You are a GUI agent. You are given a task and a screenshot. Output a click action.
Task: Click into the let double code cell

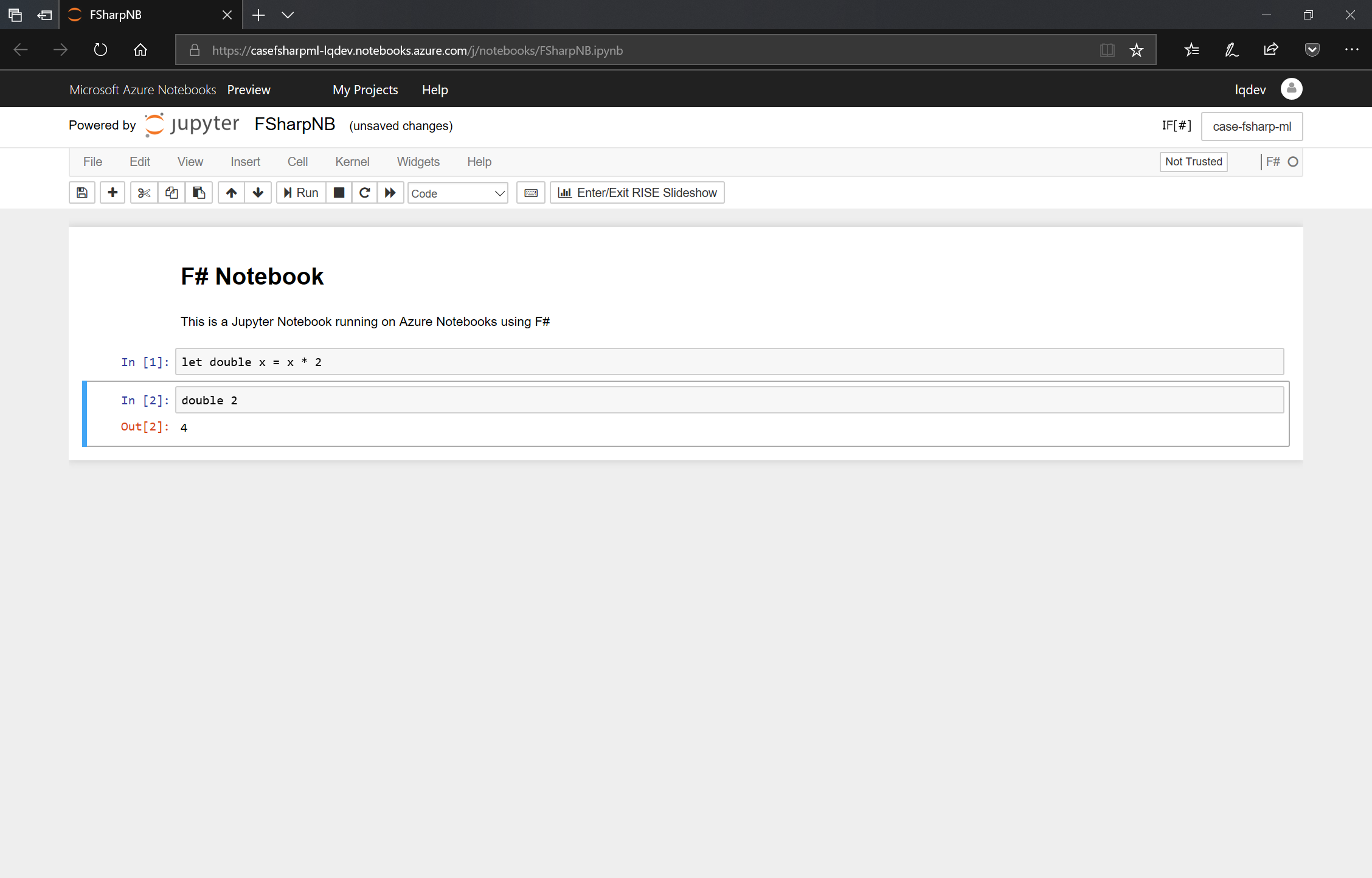729,362
